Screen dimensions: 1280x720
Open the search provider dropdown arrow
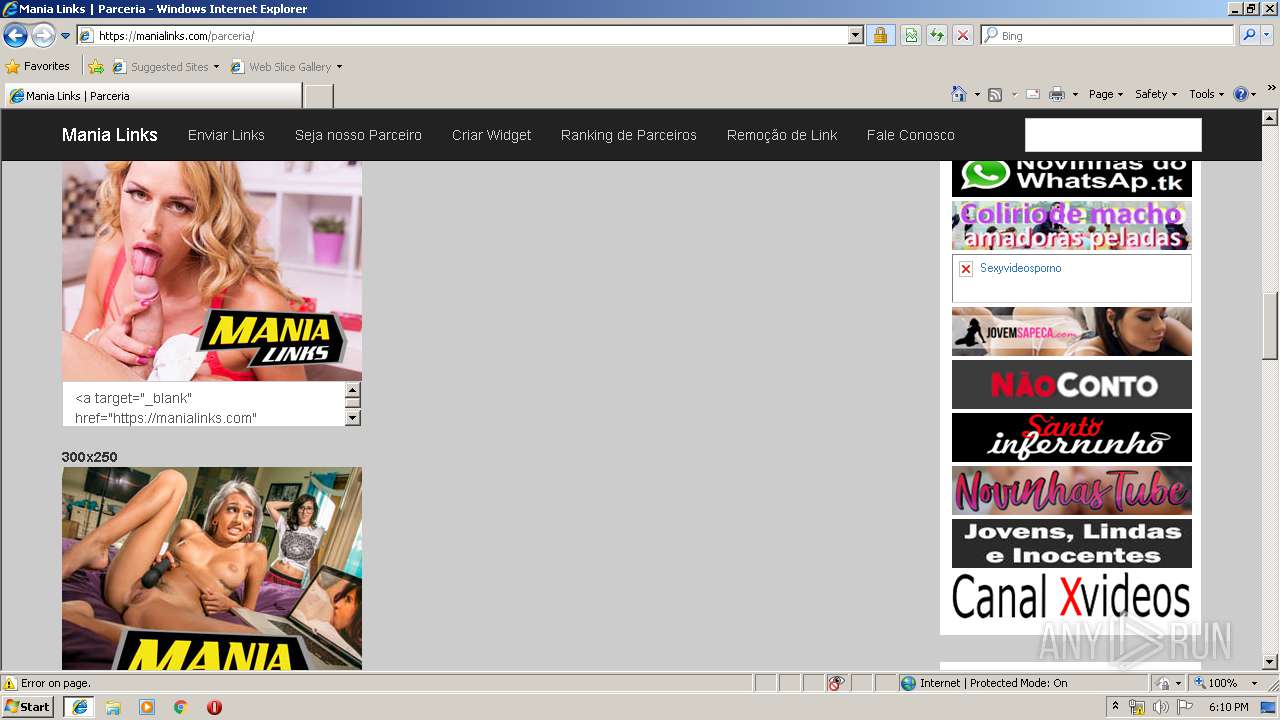[1267, 36]
